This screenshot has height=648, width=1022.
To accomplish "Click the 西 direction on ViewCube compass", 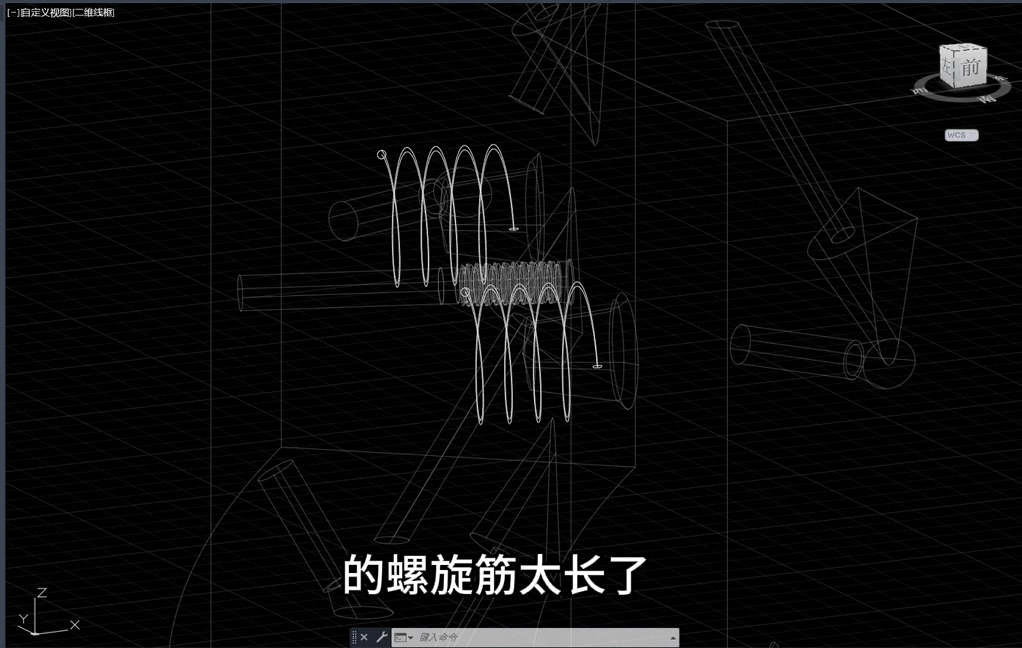I will 920,91.
